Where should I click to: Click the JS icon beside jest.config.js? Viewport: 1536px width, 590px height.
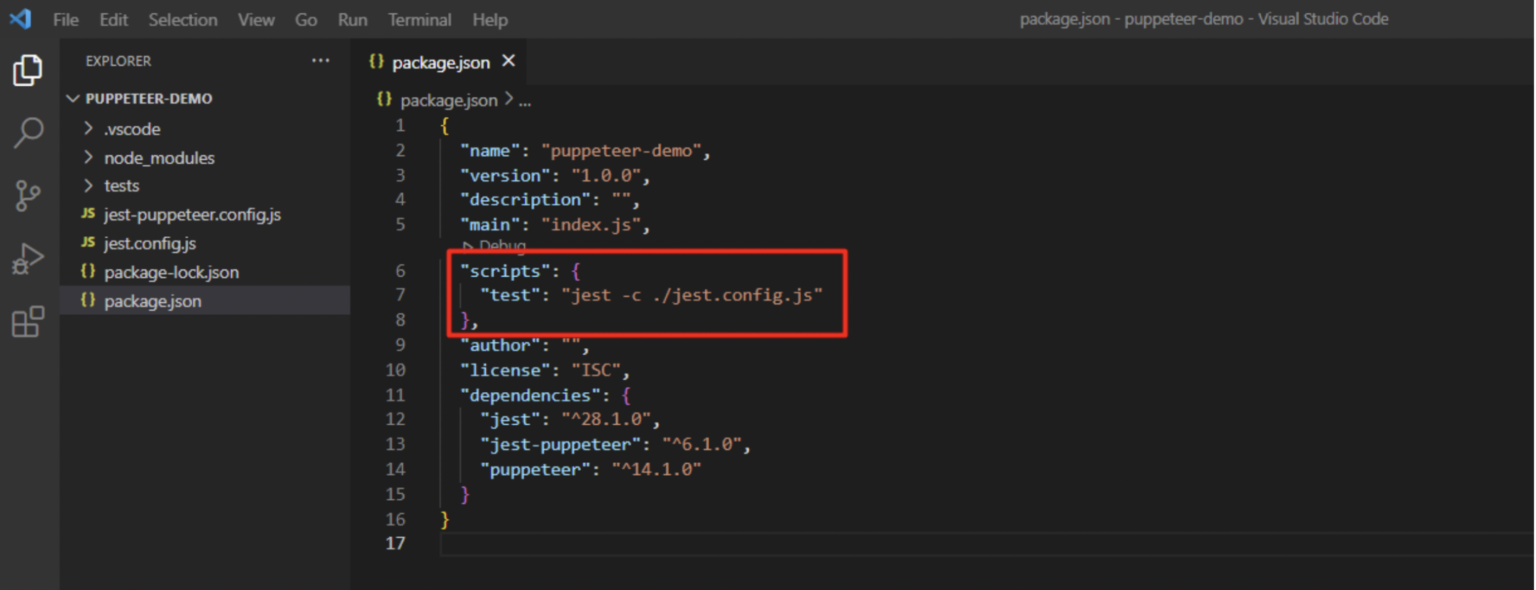coord(87,243)
